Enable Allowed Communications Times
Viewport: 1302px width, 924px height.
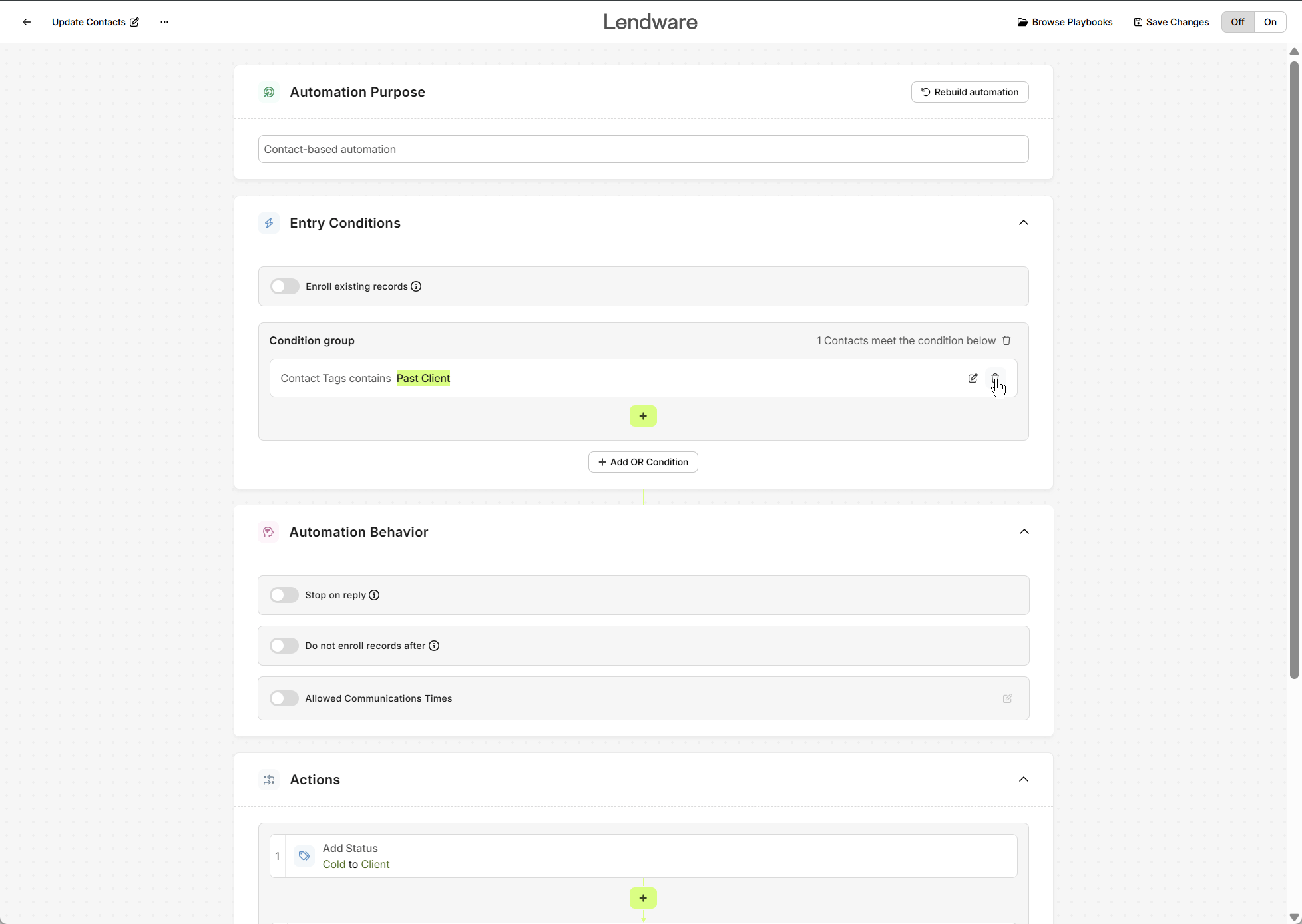click(284, 698)
